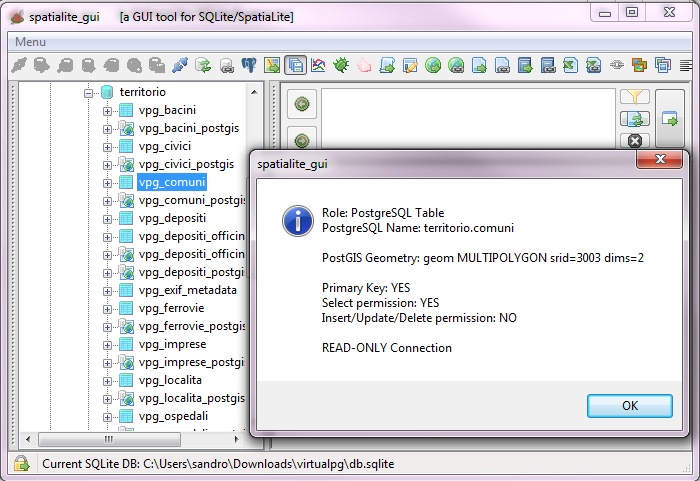
Task: Expand the vpg_bacini node
Action: pyautogui.click(x=107, y=111)
